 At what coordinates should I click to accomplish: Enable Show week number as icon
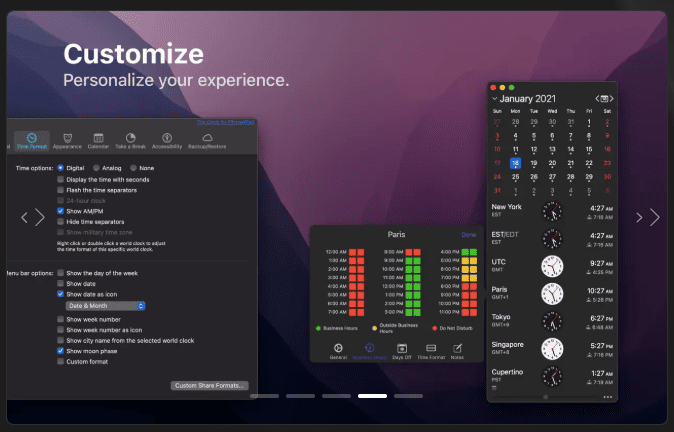60,330
